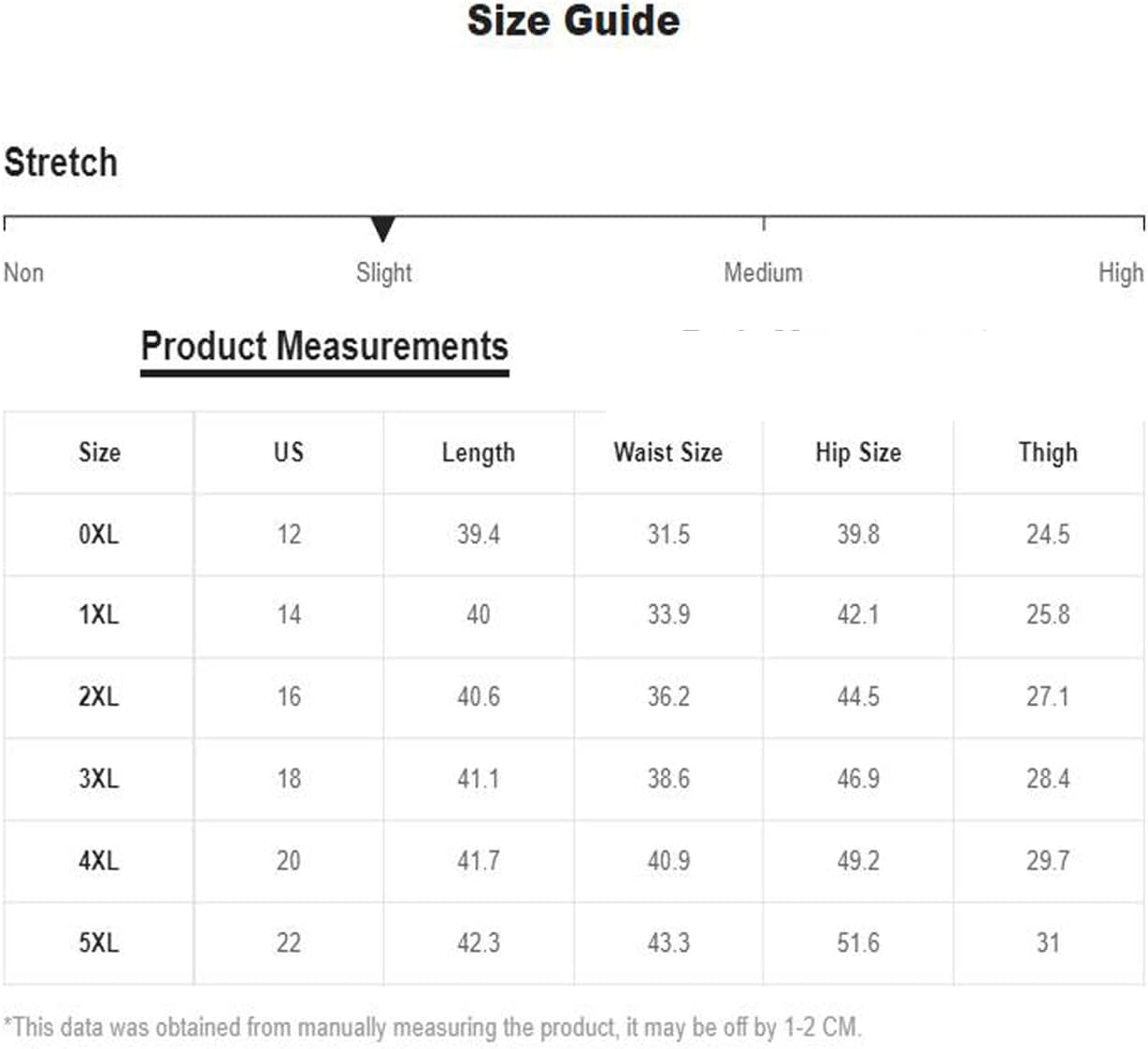Click the 0XL size row label
The width and height of the screenshot is (1148, 1049).
[98, 535]
